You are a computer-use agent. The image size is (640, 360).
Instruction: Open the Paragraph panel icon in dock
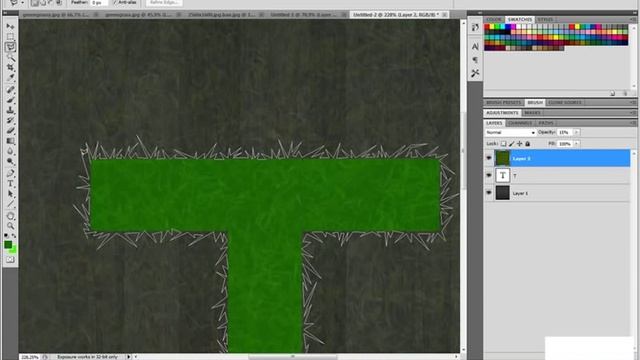coord(475,60)
